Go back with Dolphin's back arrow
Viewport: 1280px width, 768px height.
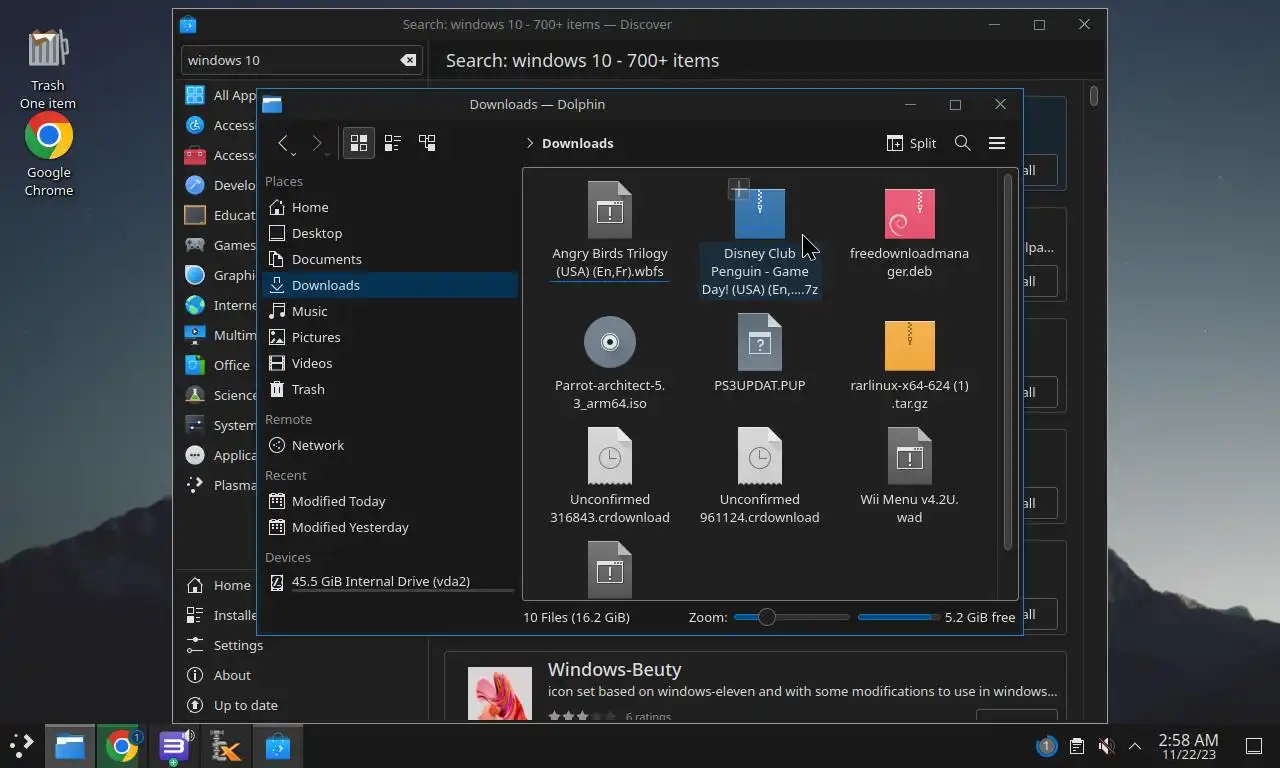point(284,143)
